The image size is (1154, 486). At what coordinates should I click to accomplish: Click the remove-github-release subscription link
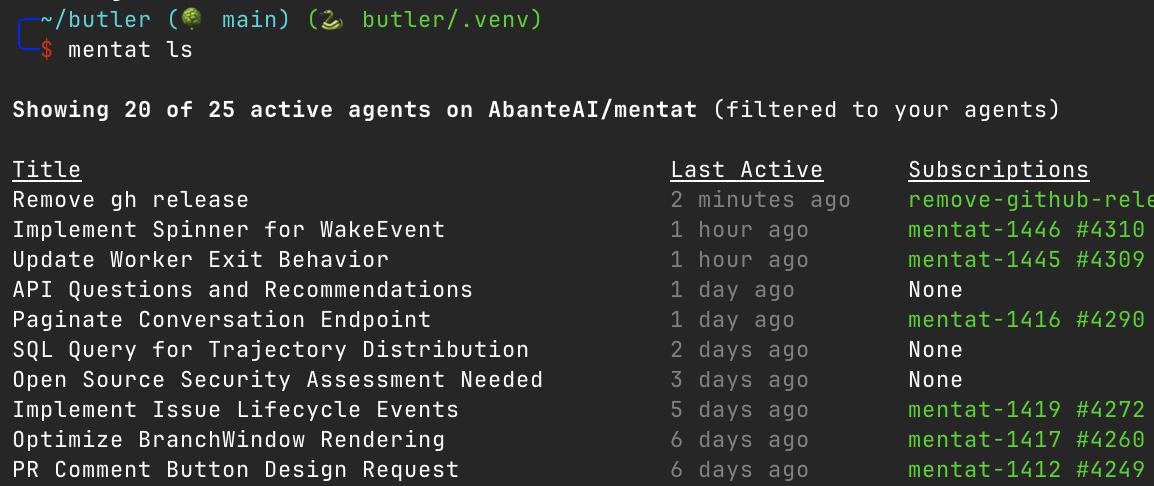[1030, 200]
